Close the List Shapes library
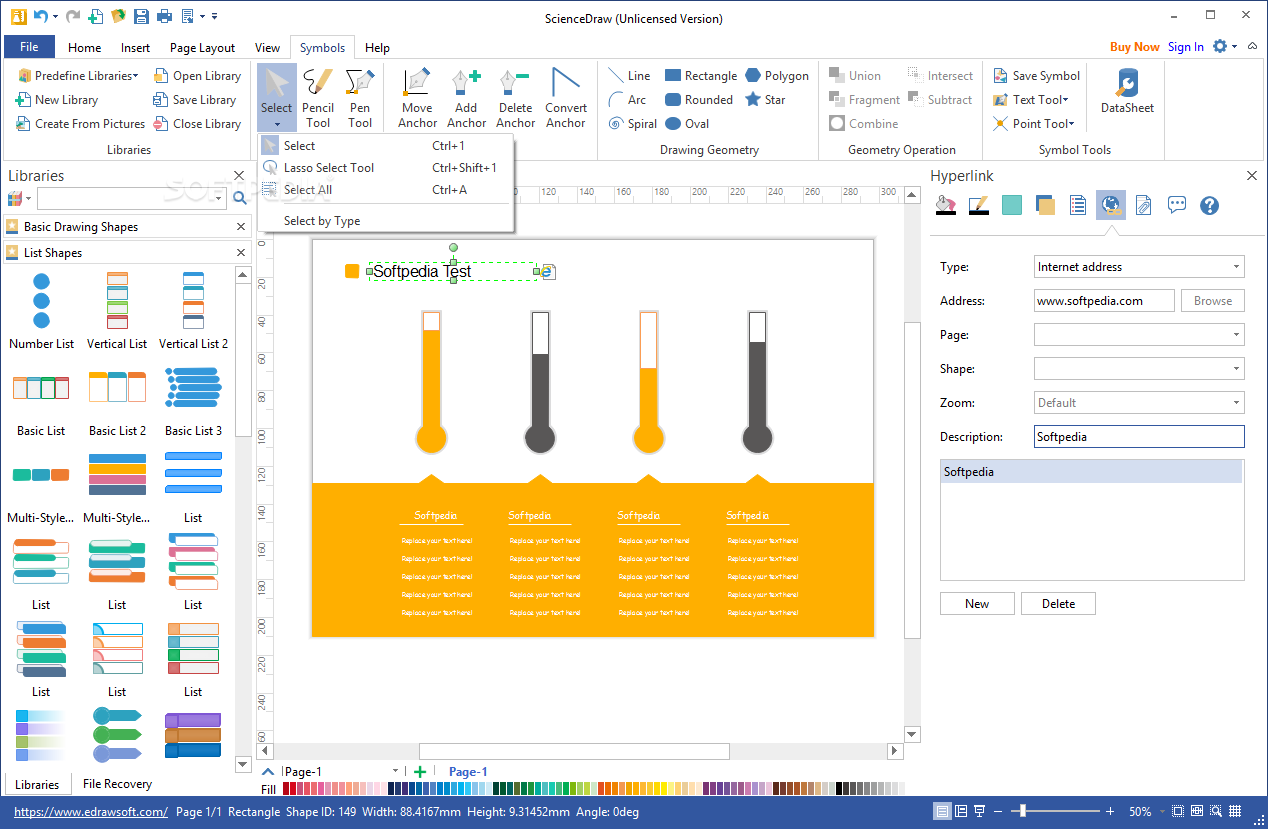The height and width of the screenshot is (829, 1268). point(240,253)
